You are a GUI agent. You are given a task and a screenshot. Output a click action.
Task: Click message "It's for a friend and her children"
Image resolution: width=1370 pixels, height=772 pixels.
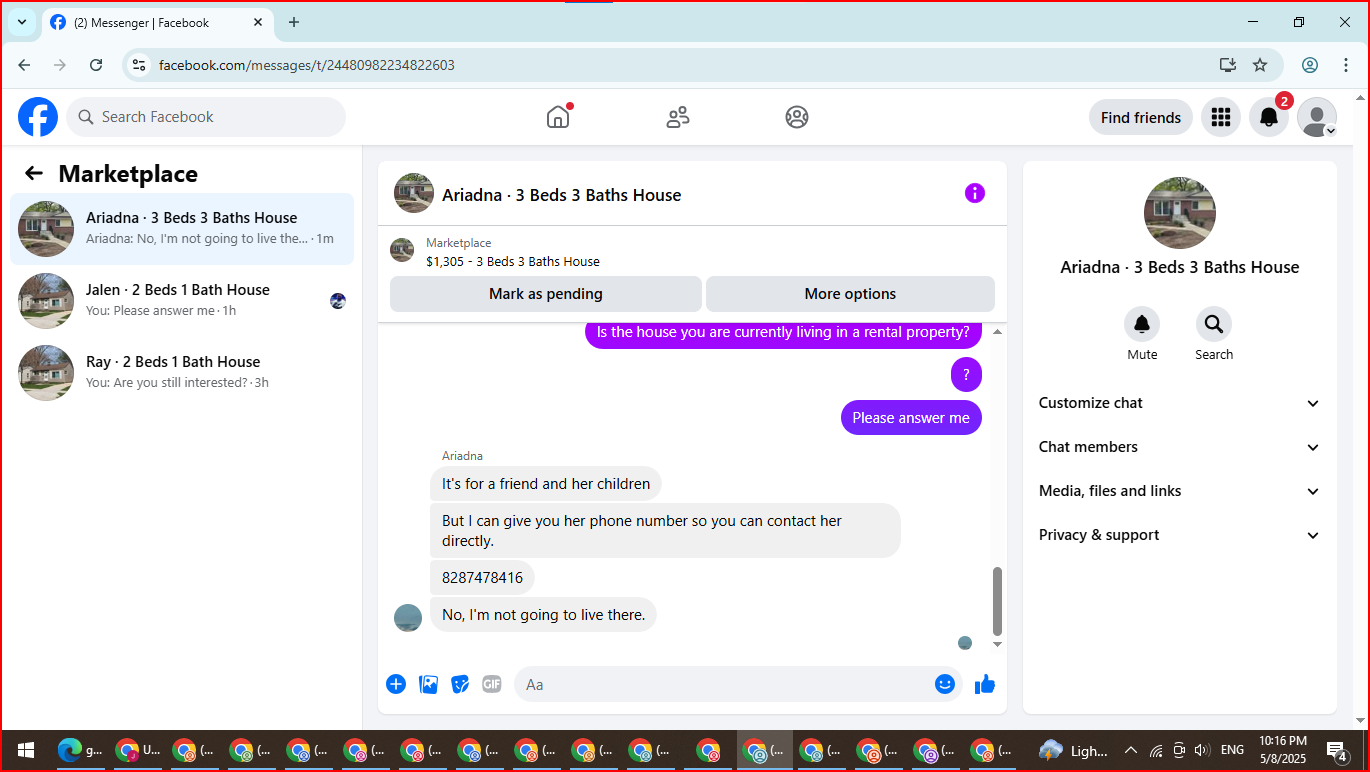pyautogui.click(x=546, y=484)
